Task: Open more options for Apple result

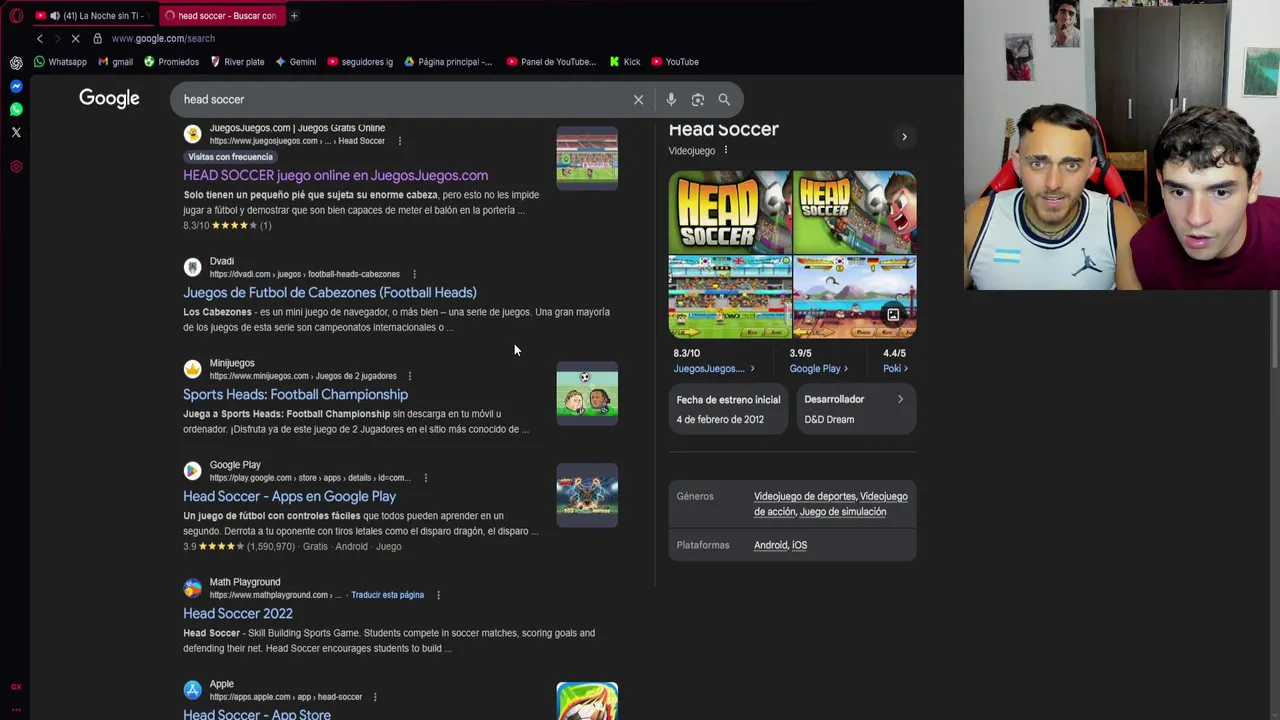Action: pos(374,697)
